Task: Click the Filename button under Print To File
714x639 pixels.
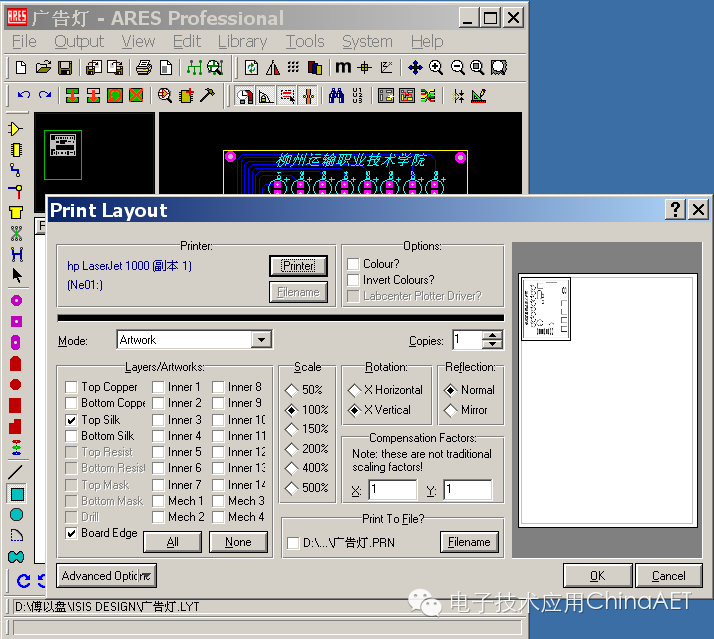Action: (x=469, y=542)
